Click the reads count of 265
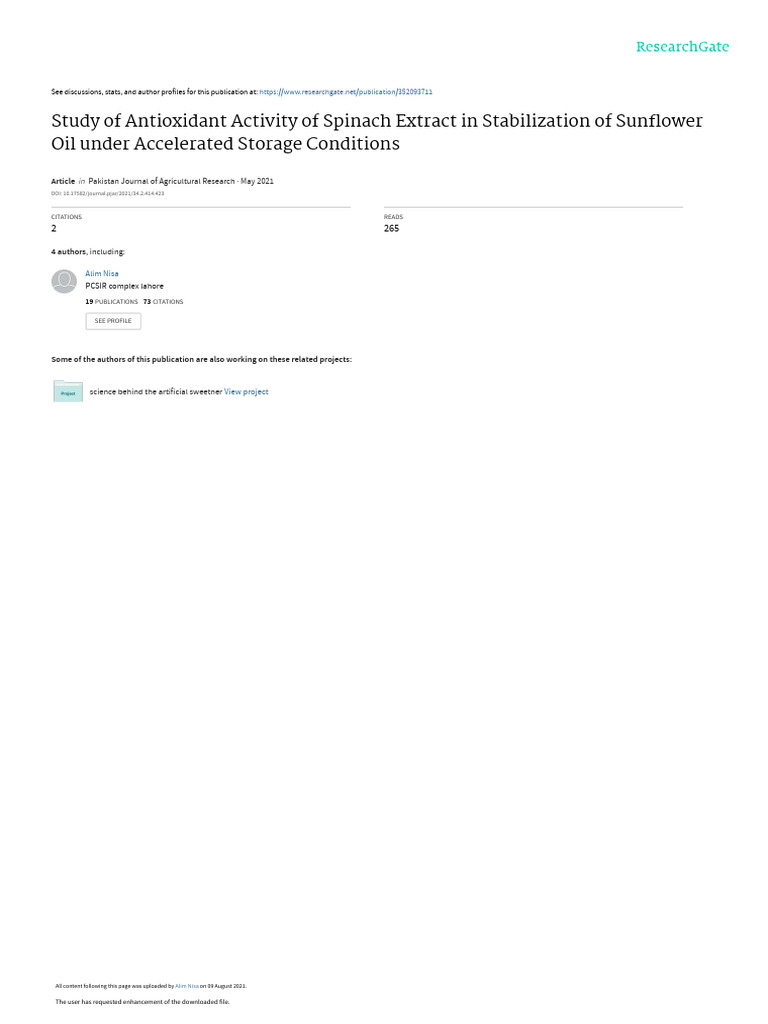Image resolution: width=768 pixels, height=1024 pixels. pos(391,229)
